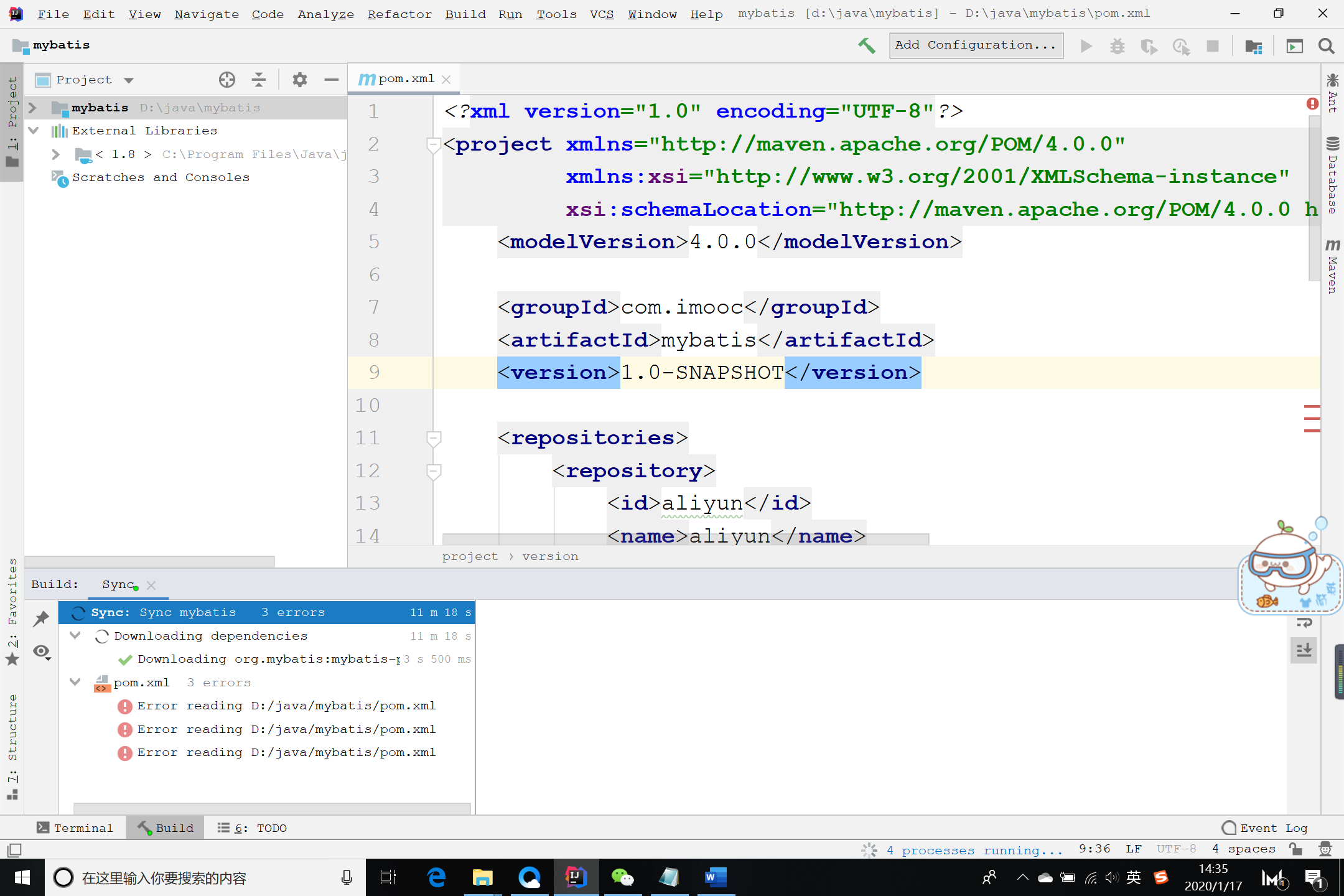Viewport: 1344px width, 896px height.
Task: Fold the project tag on line 2
Action: [434, 145]
